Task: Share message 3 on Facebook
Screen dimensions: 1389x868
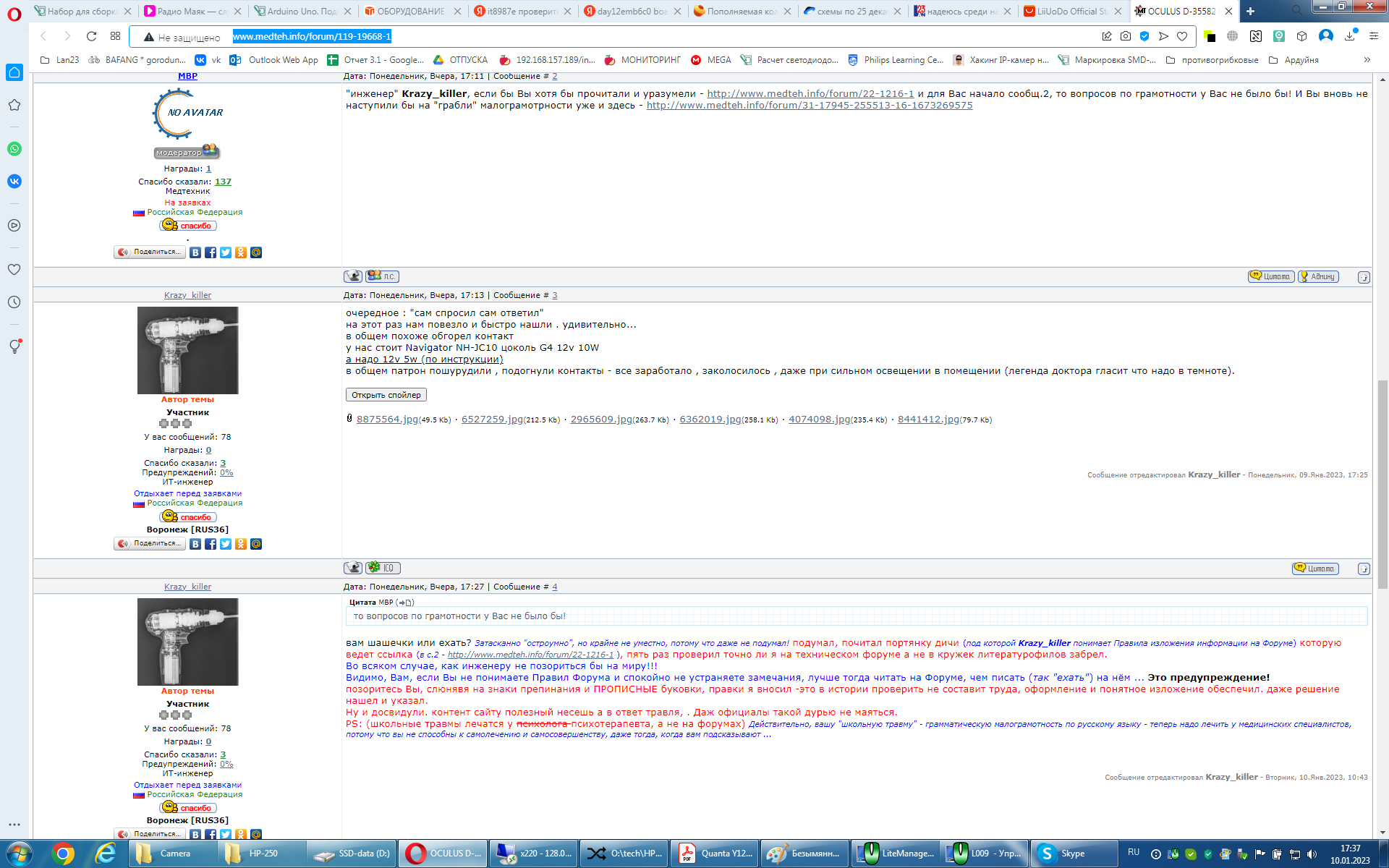Action: 211,544
